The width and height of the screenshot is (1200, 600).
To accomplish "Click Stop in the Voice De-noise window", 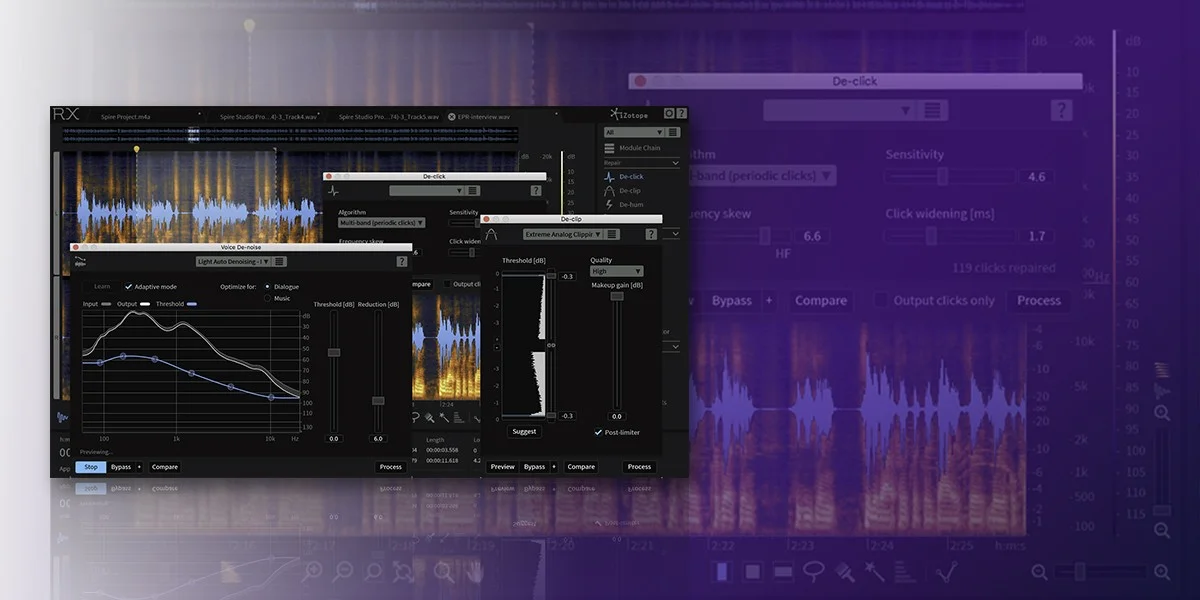I will tap(91, 467).
